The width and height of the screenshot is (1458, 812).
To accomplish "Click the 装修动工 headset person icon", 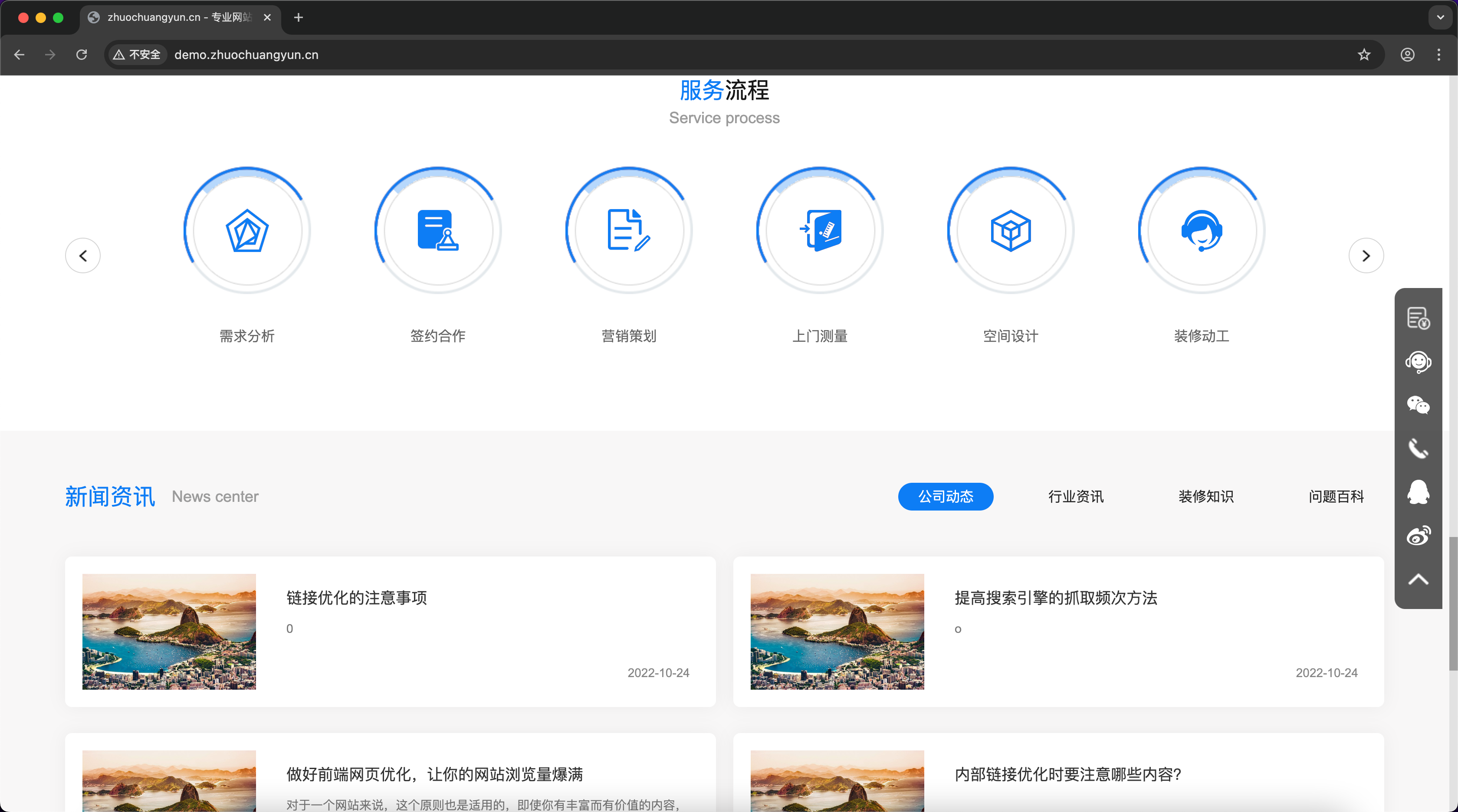I will pyautogui.click(x=1202, y=230).
